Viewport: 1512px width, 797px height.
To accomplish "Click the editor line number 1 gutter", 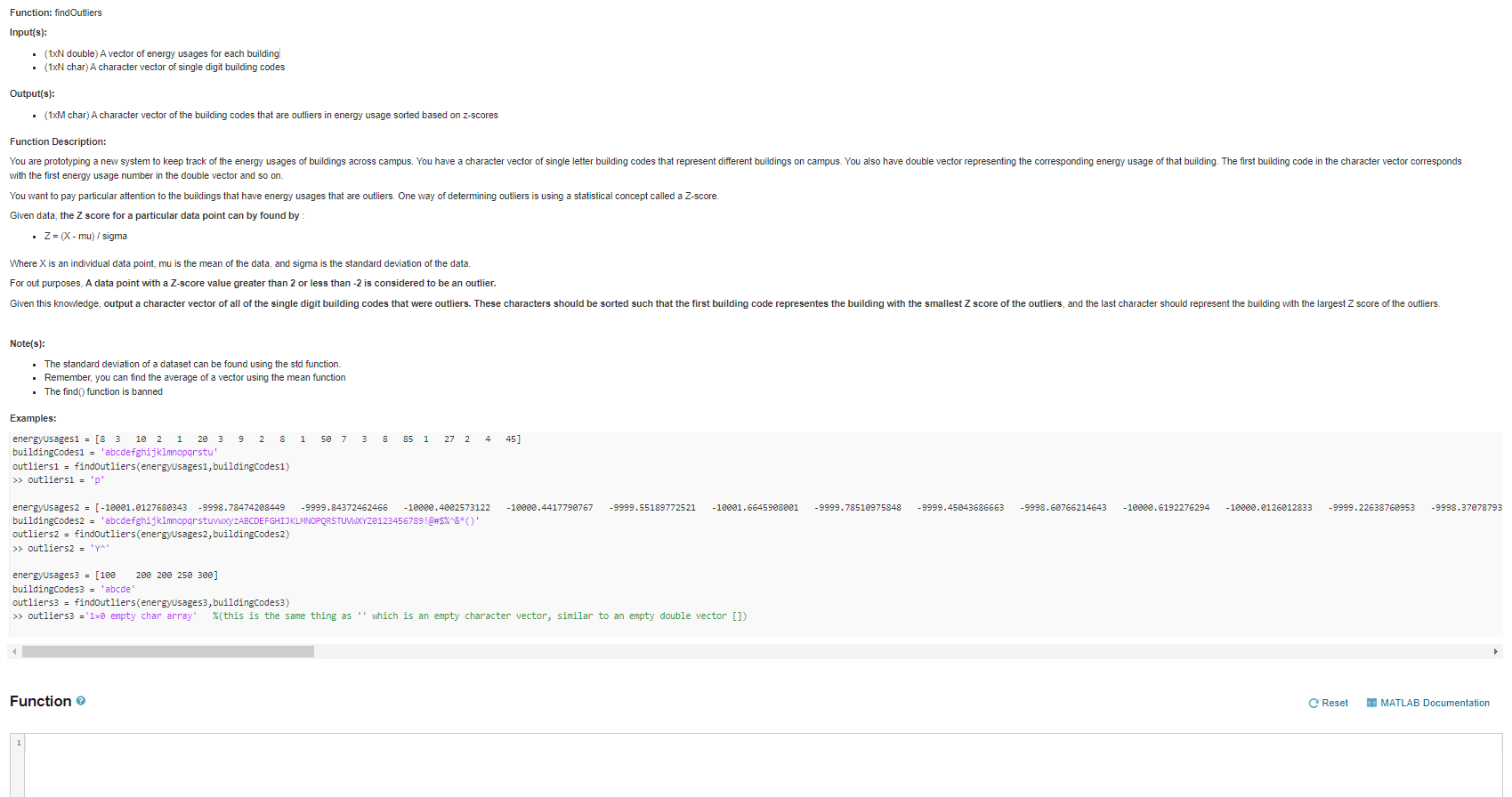I will (x=18, y=743).
